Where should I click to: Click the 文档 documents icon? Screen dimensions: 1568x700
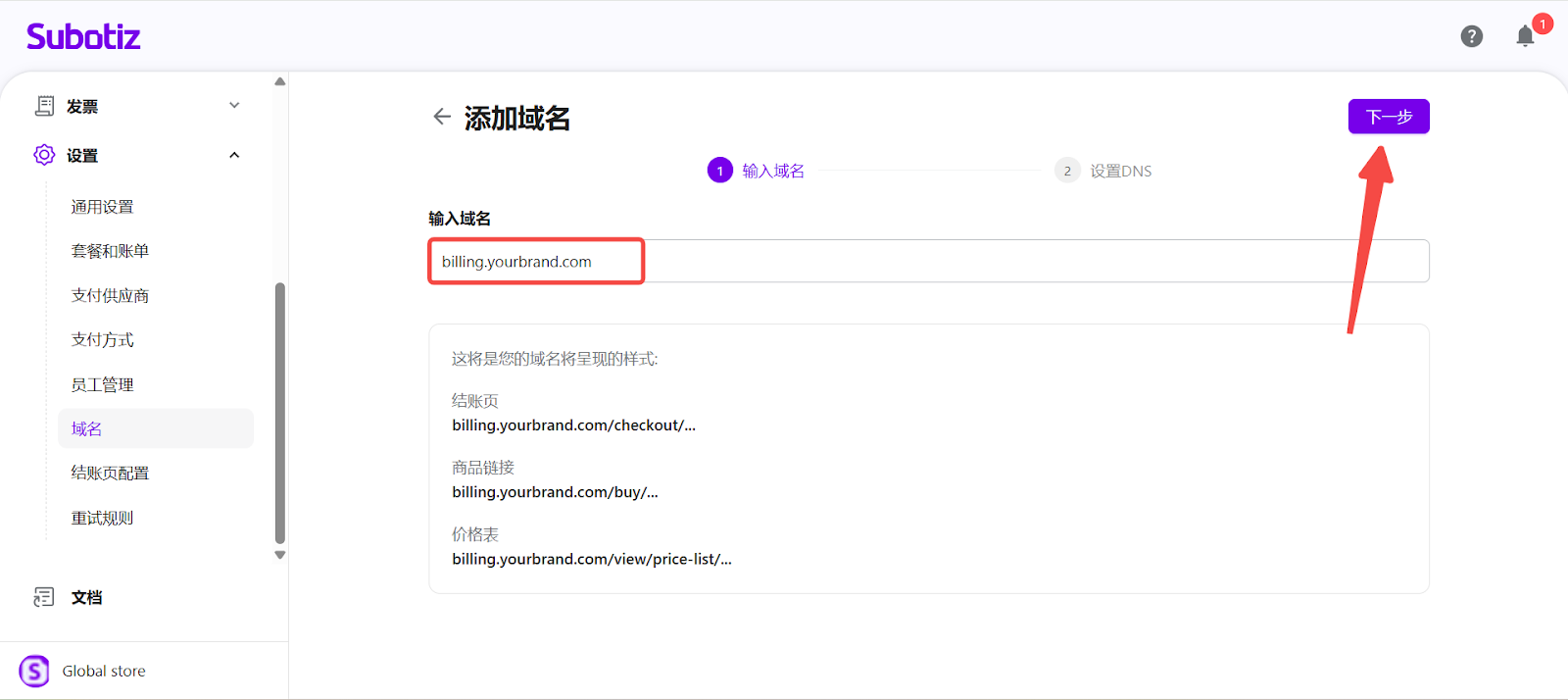pos(44,597)
